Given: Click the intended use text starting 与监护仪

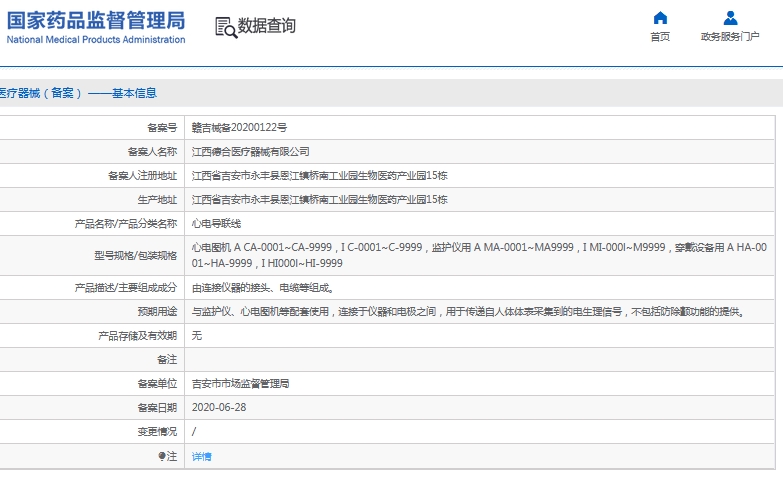Looking at the screenshot, I should tap(468, 312).
